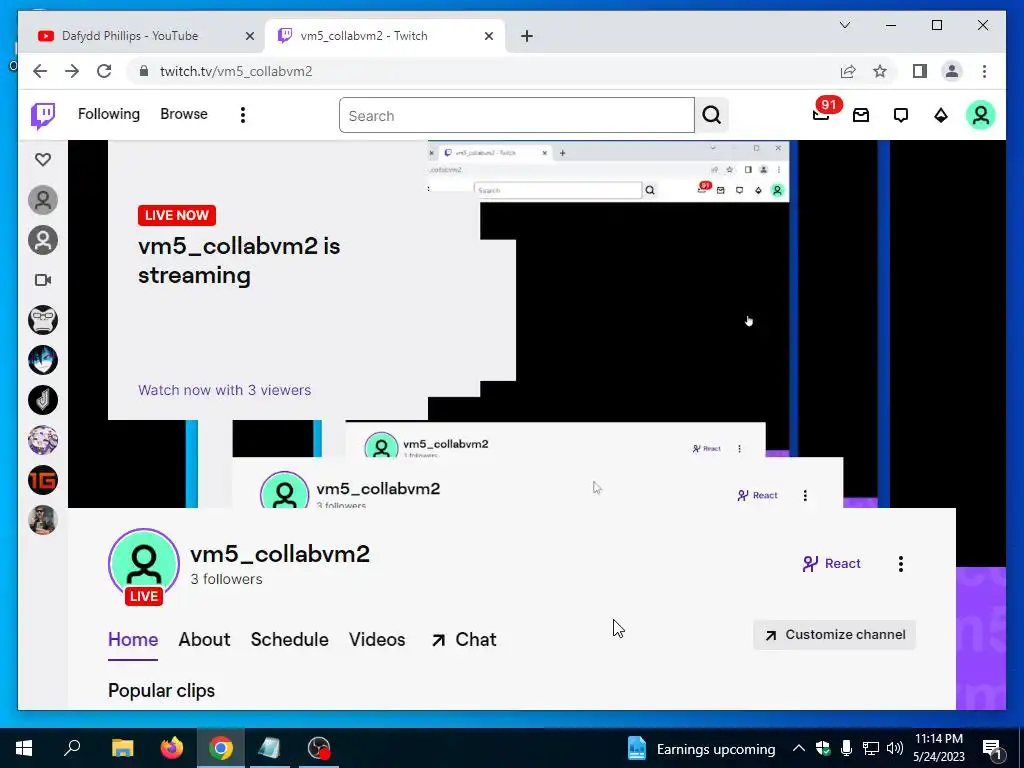Toggle the Chrome side panel icon
Viewport: 1024px width, 768px height.
pos(920,71)
